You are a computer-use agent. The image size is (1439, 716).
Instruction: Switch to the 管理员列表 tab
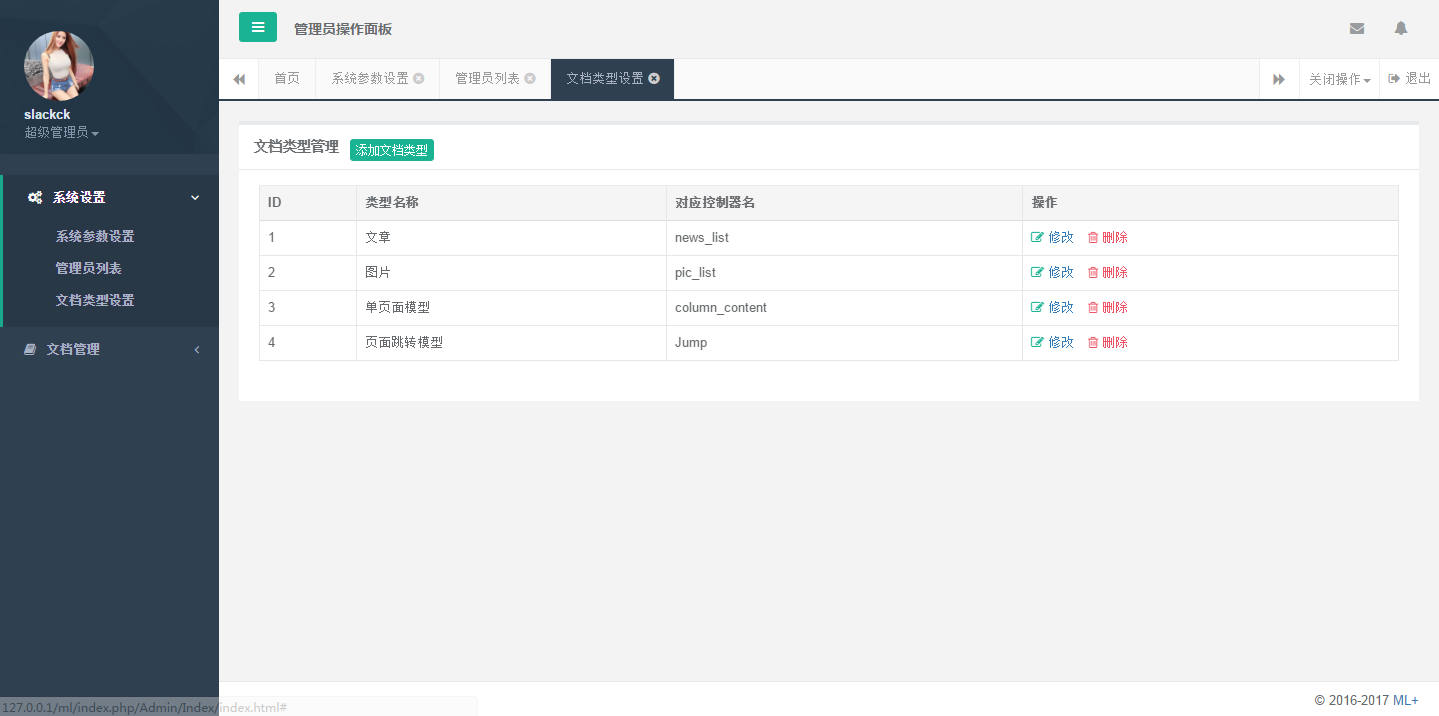[487, 79]
